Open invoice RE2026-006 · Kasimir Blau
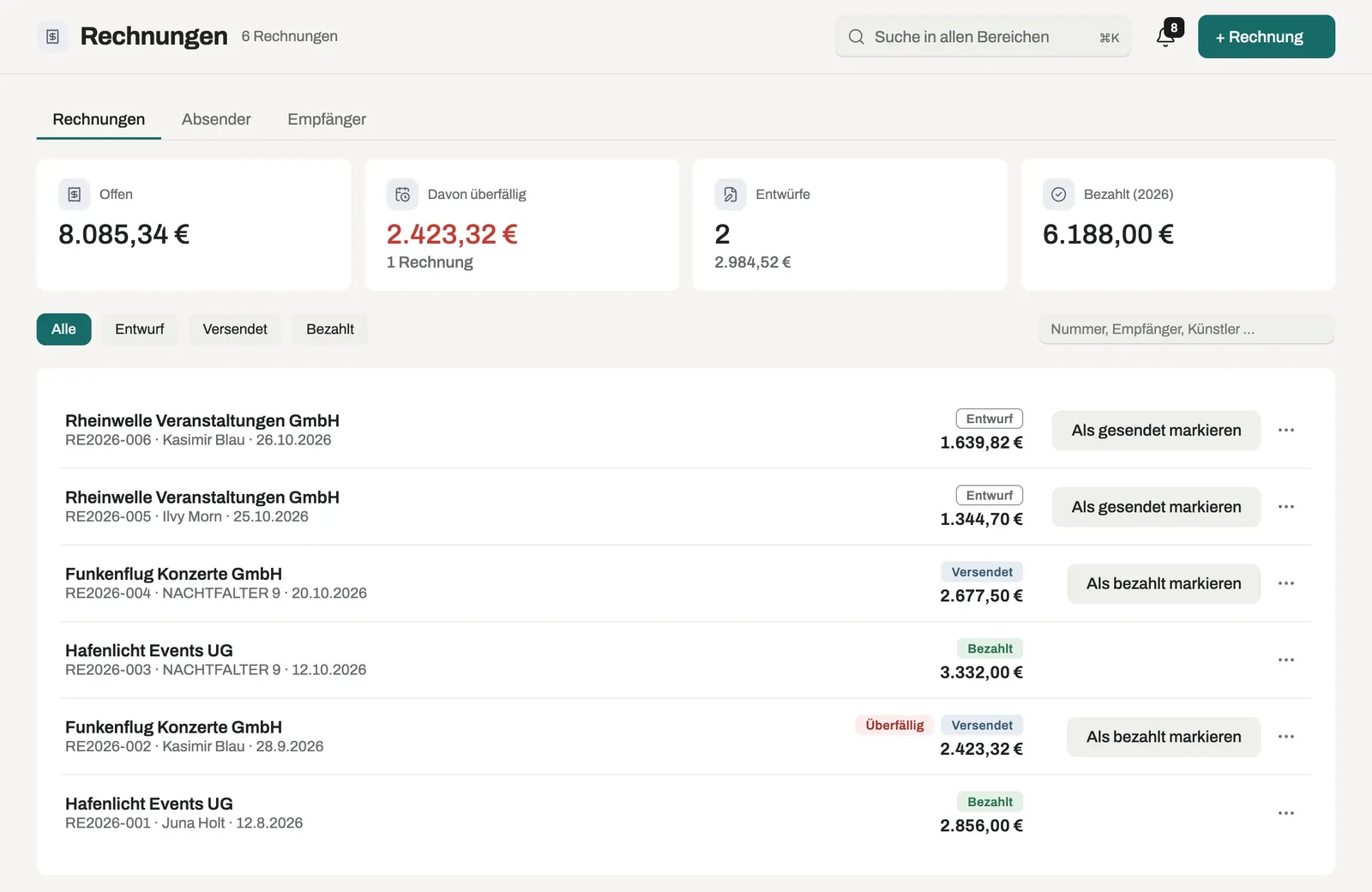This screenshot has height=892, width=1372. point(685,431)
